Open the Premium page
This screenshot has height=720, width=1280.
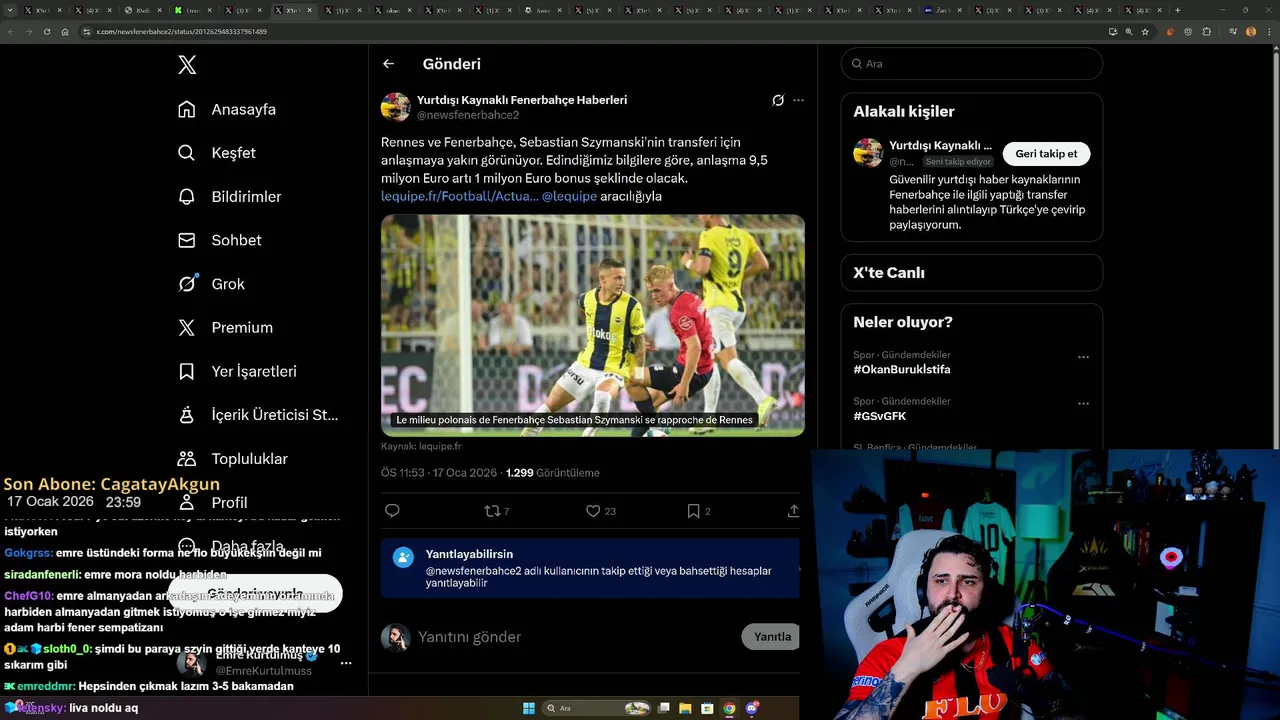(225, 327)
